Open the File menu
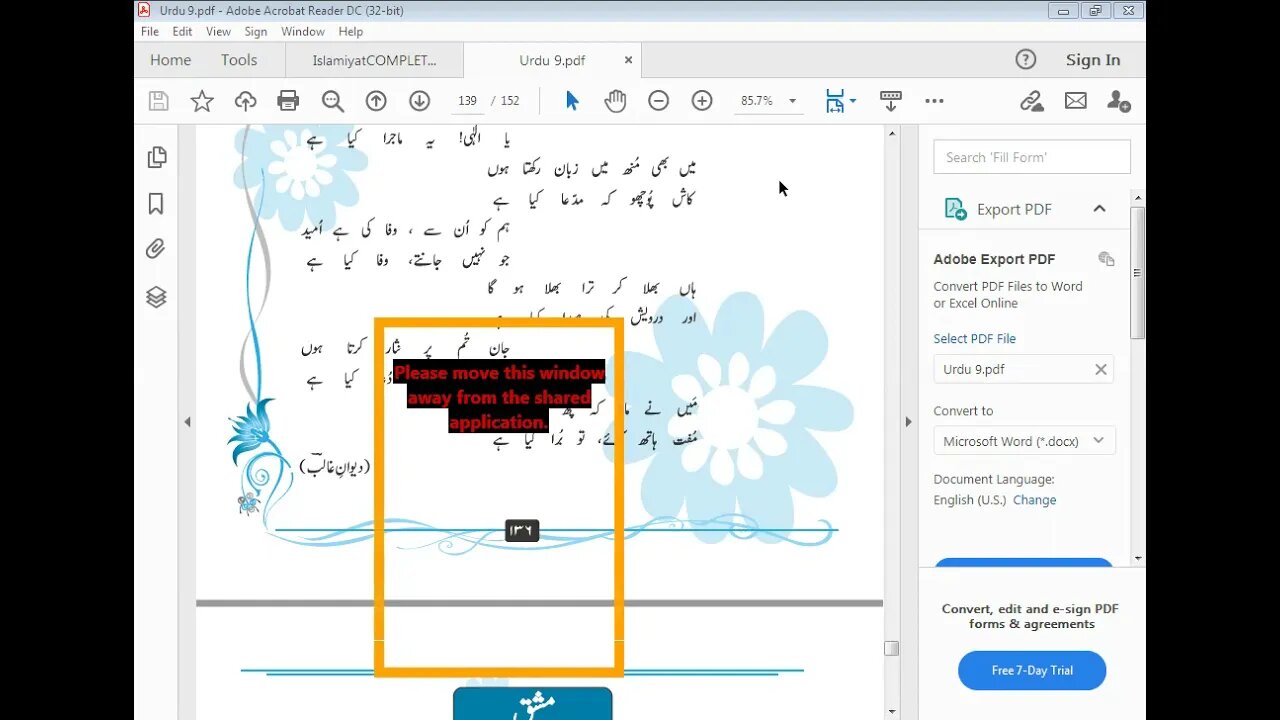 pyautogui.click(x=150, y=32)
